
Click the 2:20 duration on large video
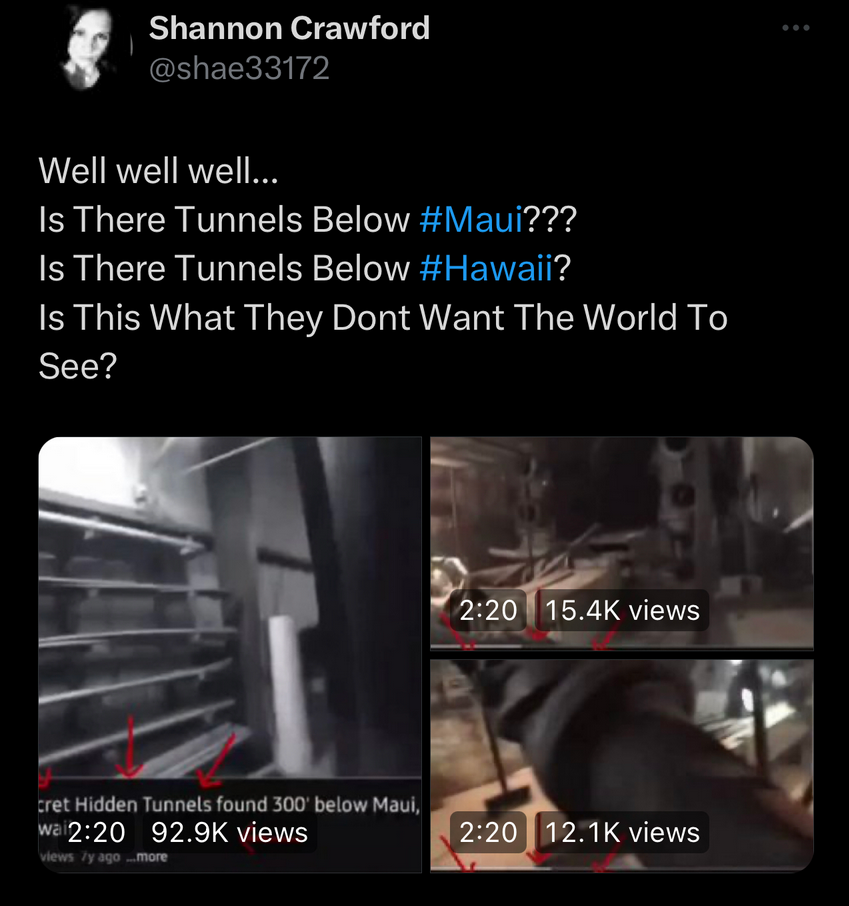point(97,833)
